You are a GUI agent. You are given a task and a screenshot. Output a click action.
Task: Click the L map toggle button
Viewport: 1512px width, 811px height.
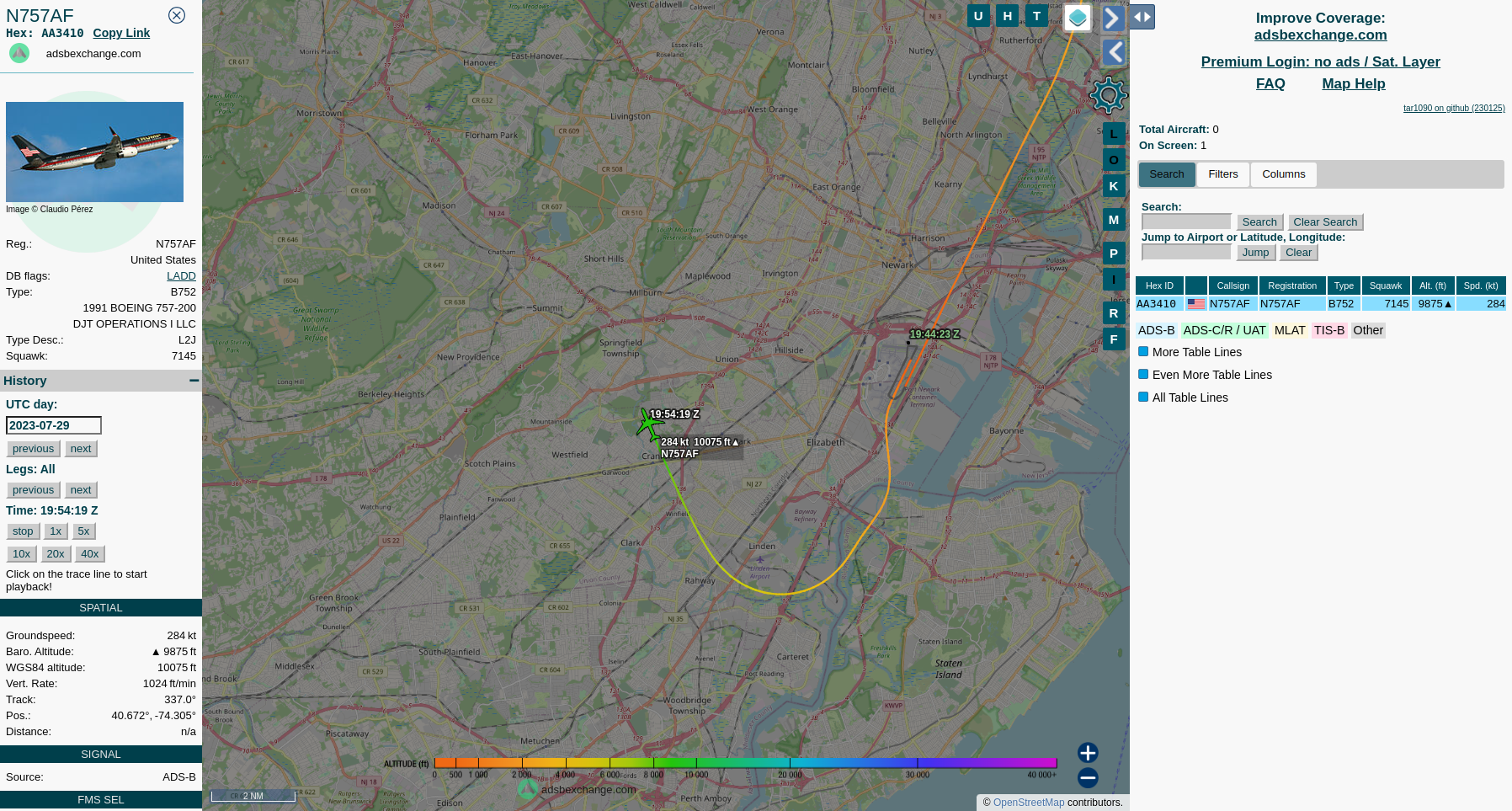point(1114,134)
